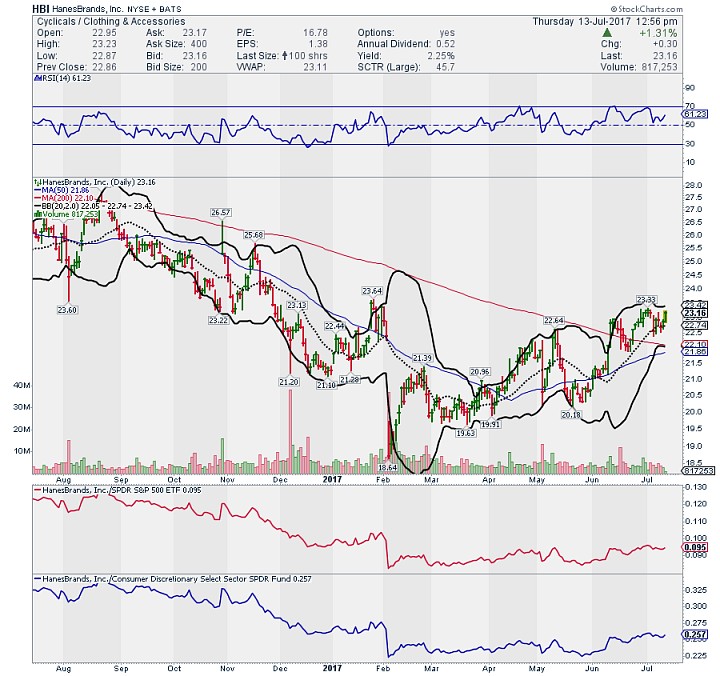This screenshot has height=676, width=720.
Task: Click the boxed 817253 volume axis value
Action: [x=699, y=471]
